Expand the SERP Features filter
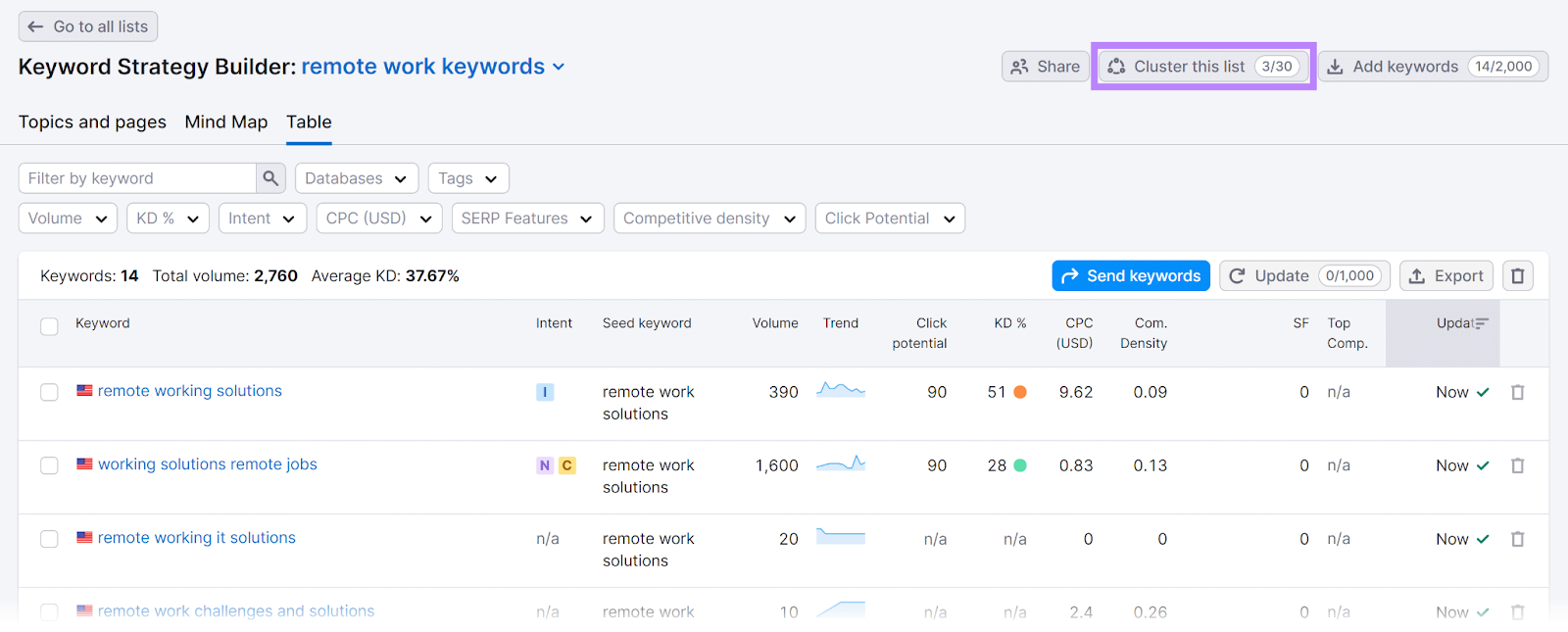Image resolution: width=1568 pixels, height=632 pixels. coord(527,219)
